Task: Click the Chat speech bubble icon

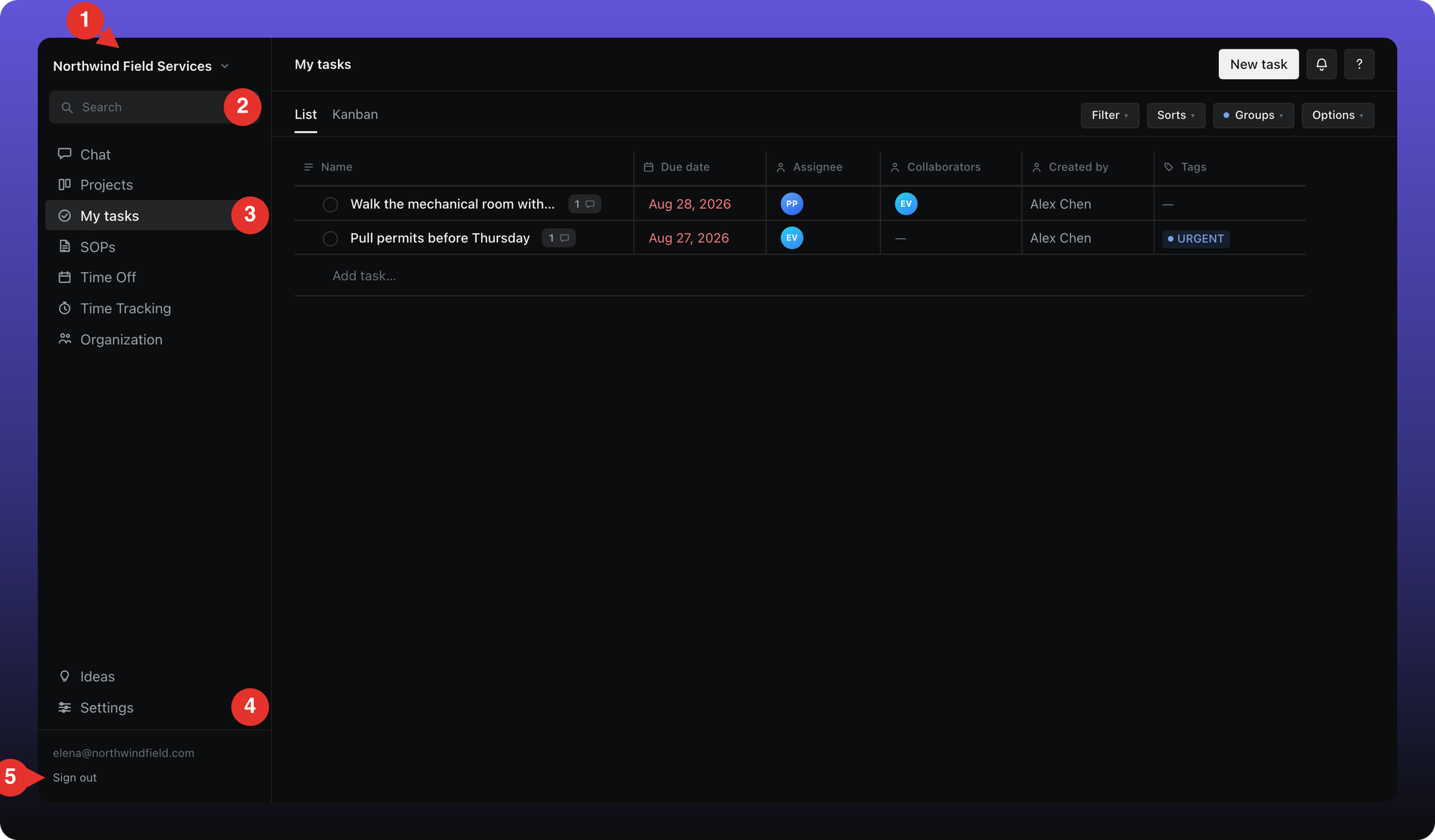Action: click(65, 154)
